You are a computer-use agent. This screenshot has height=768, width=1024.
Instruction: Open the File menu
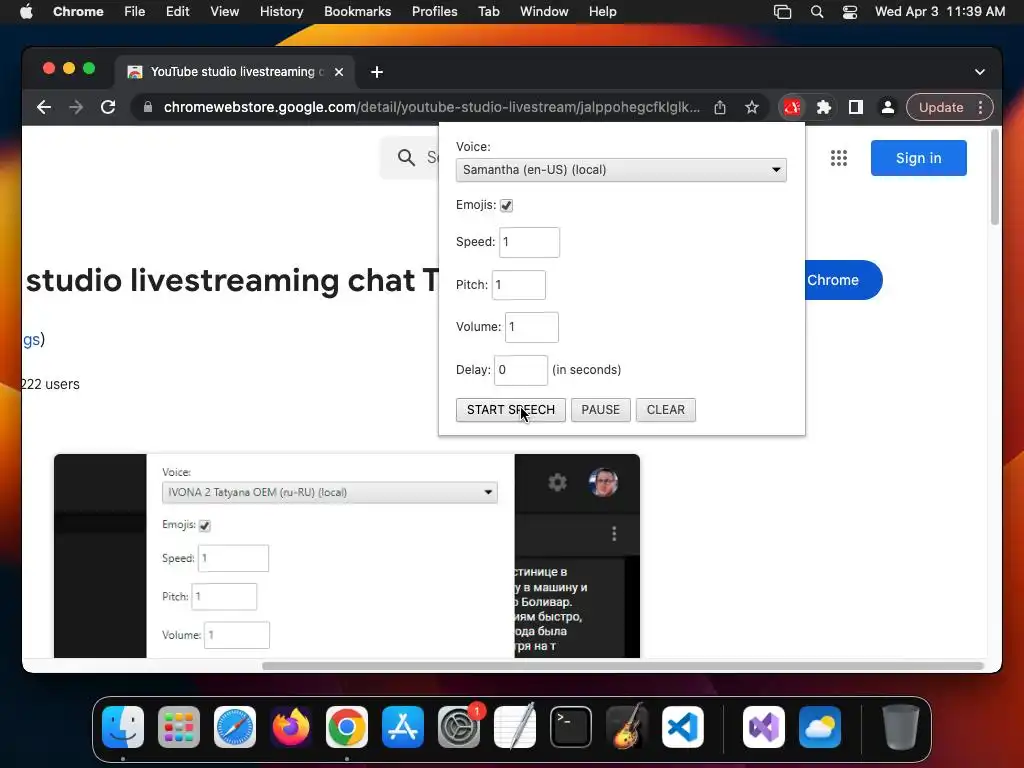coord(135,12)
